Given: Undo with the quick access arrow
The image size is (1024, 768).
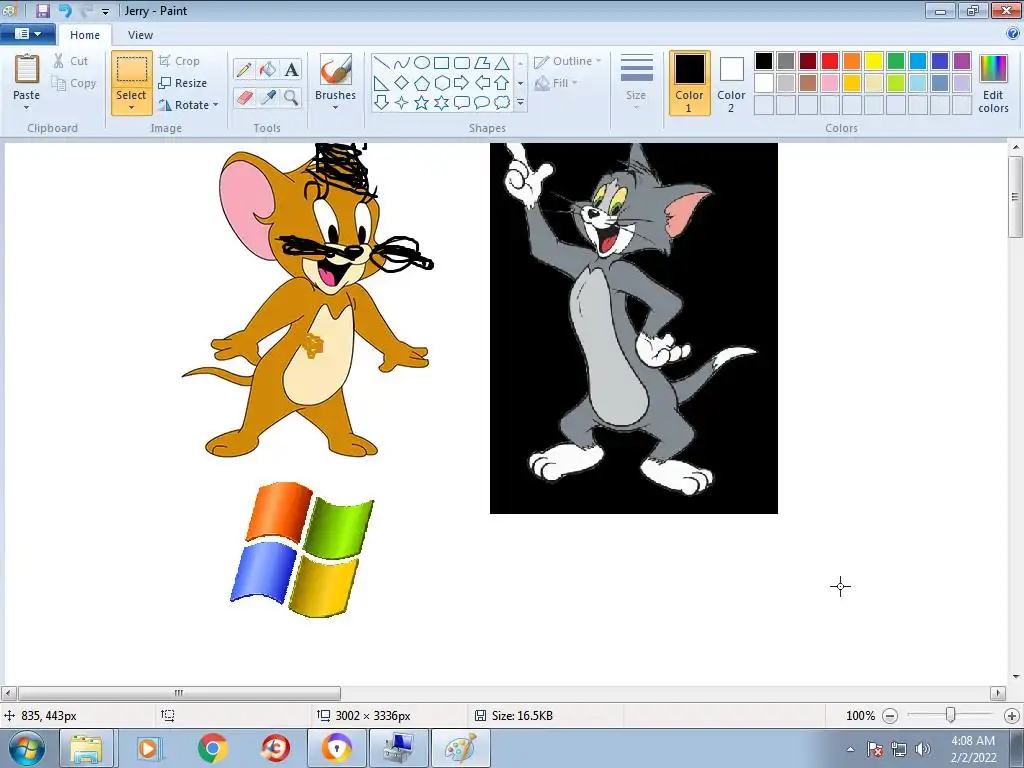Looking at the screenshot, I should pyautogui.click(x=65, y=10).
